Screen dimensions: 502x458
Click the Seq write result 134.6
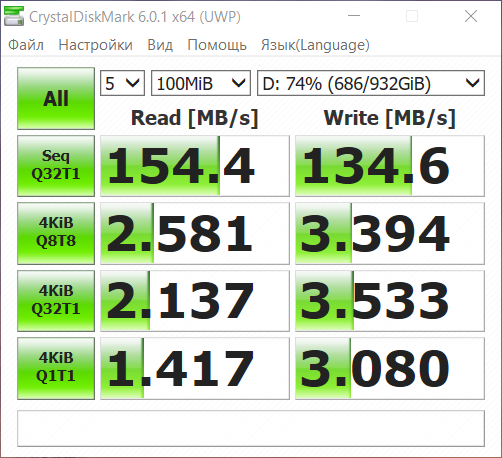point(390,166)
